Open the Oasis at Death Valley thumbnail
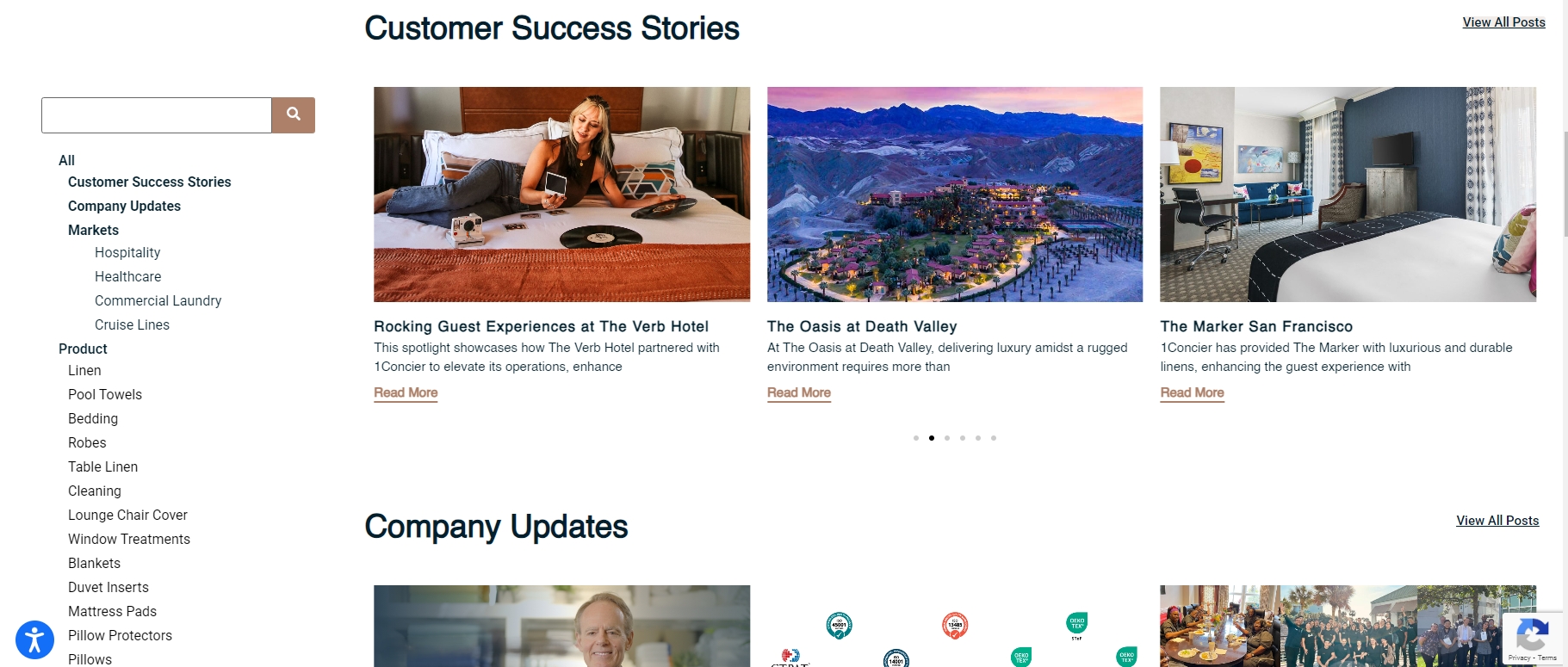 coord(955,195)
